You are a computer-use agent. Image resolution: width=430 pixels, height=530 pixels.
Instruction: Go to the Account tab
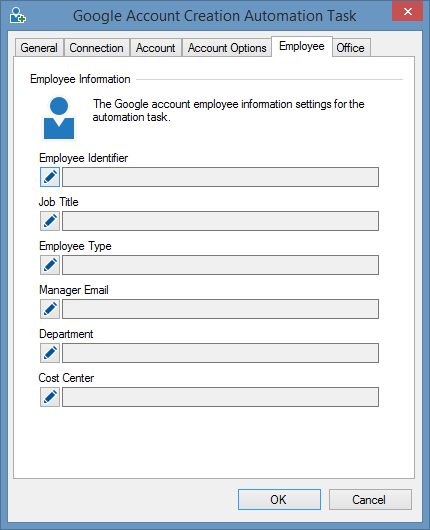(x=156, y=48)
